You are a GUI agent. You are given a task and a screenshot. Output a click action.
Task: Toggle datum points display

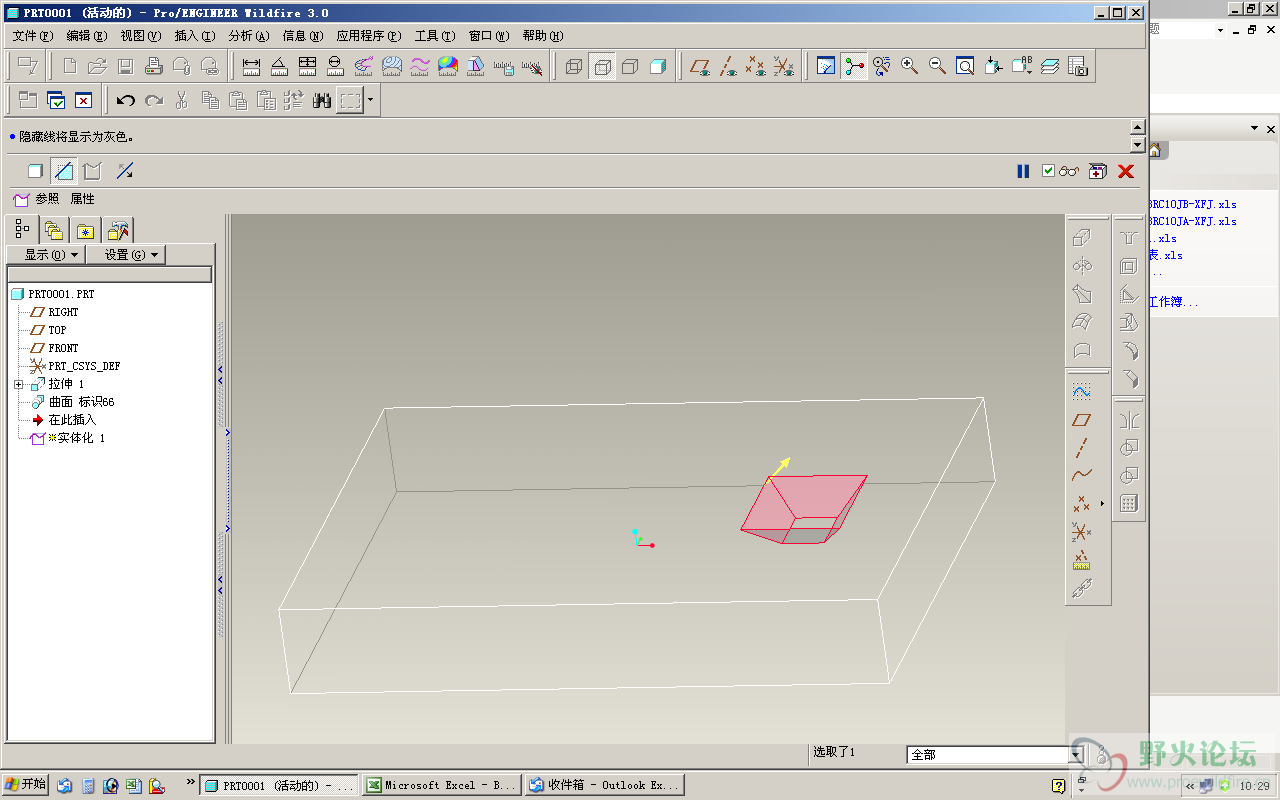tap(757, 66)
